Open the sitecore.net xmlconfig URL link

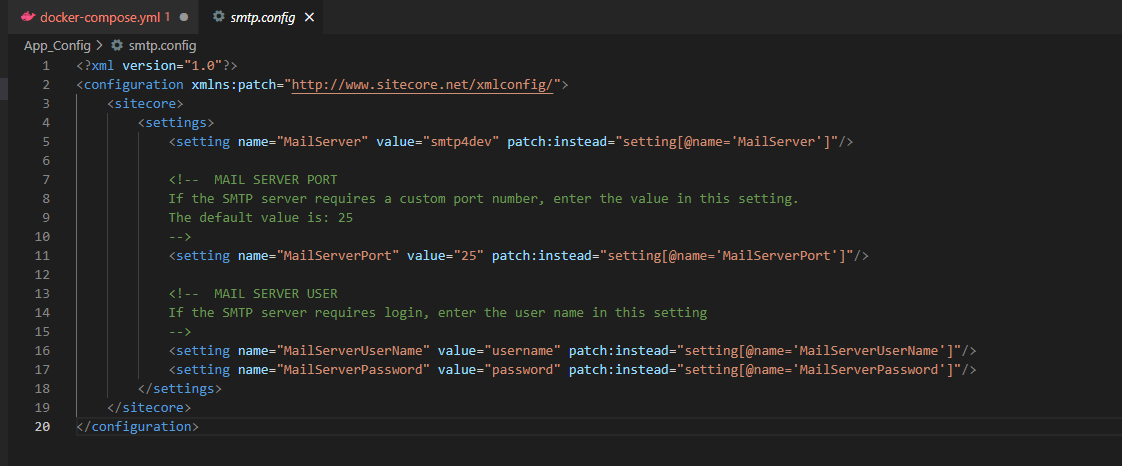422,85
